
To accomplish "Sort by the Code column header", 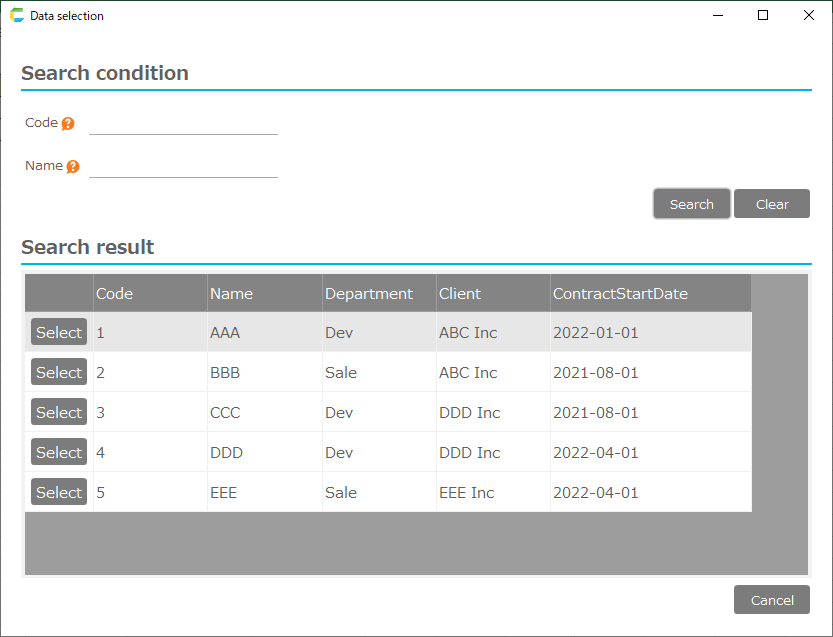I will [x=114, y=294].
